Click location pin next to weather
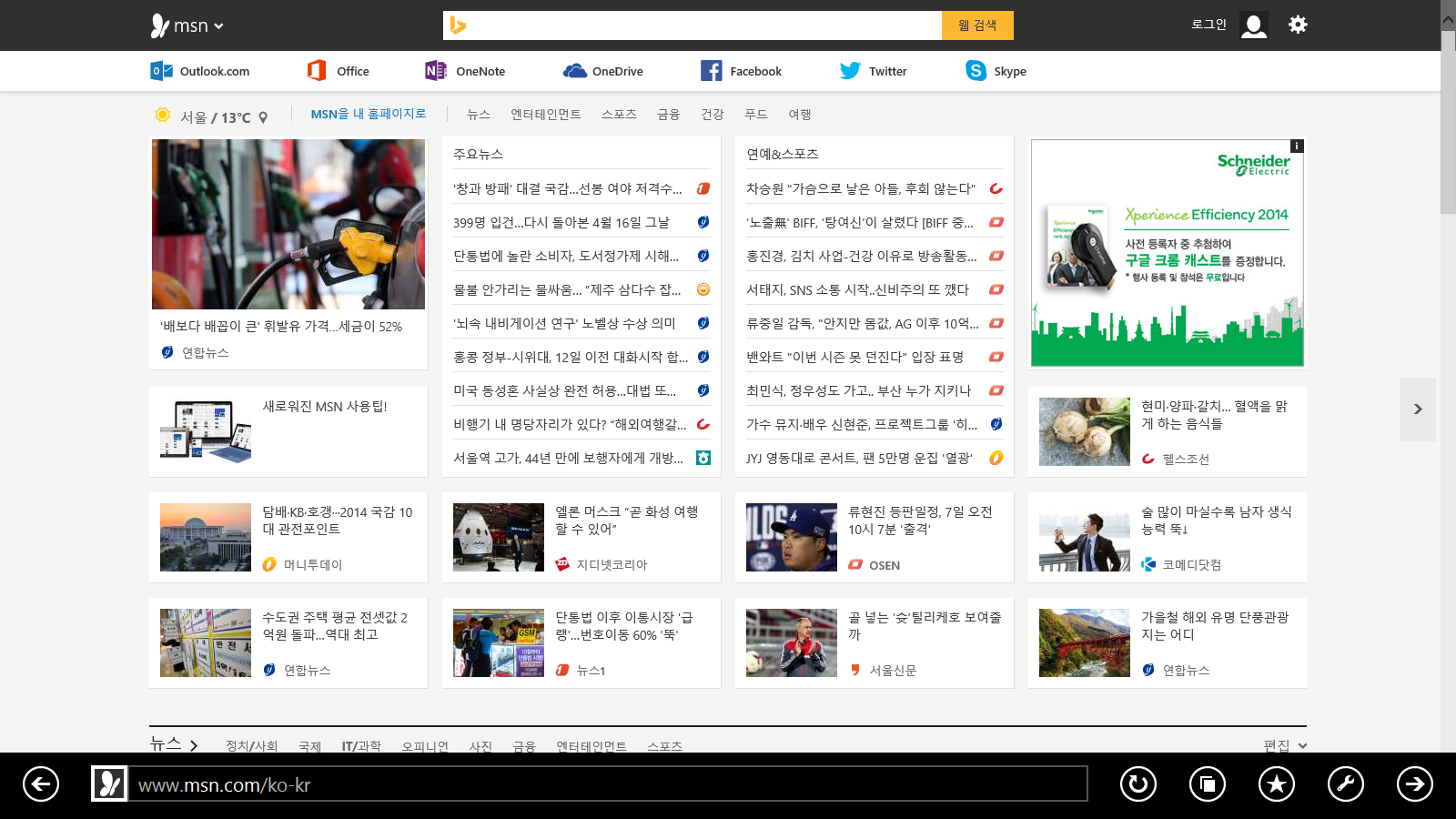The height and width of the screenshot is (819, 1456). tap(263, 117)
